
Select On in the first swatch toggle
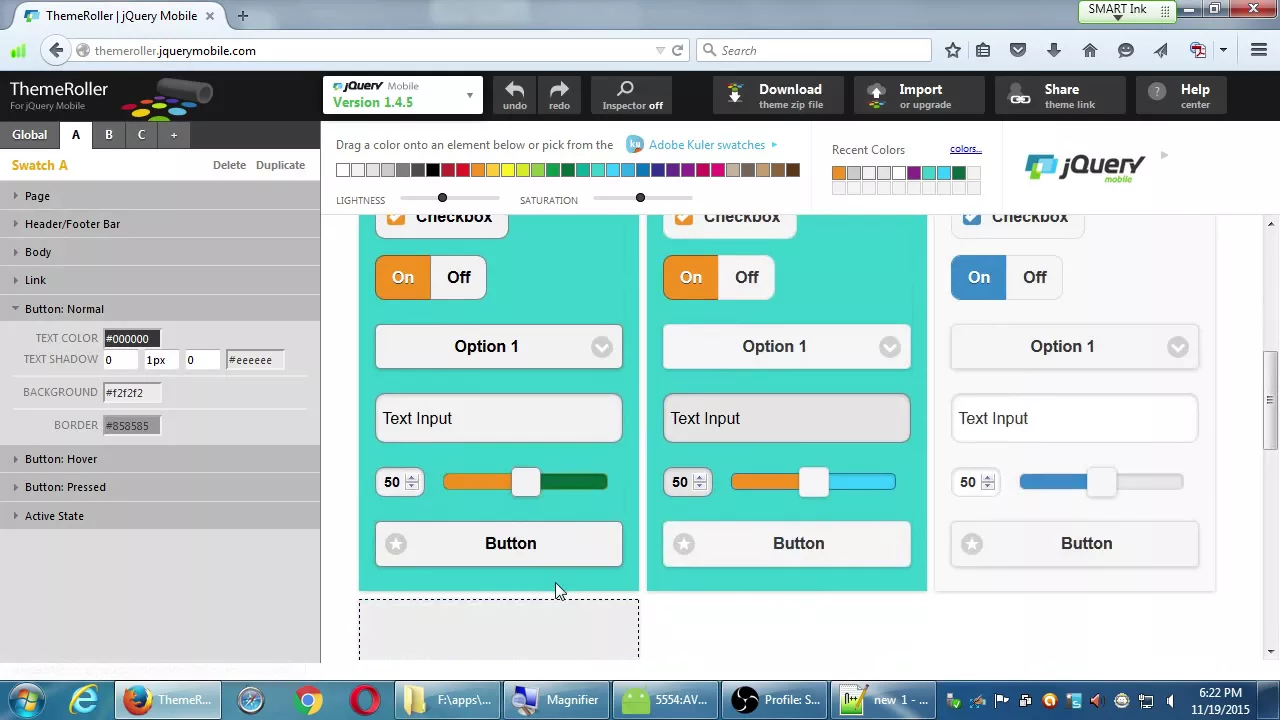pos(403,277)
